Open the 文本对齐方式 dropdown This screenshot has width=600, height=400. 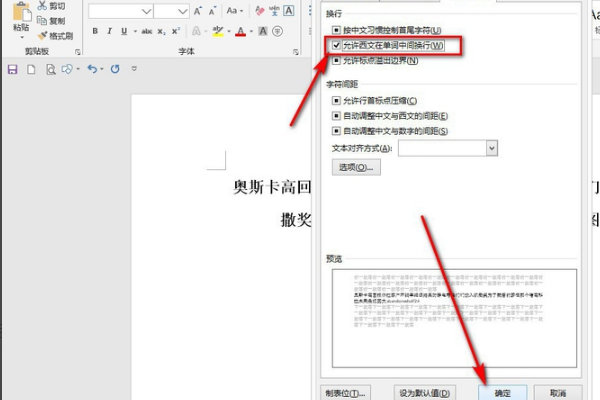click(491, 147)
